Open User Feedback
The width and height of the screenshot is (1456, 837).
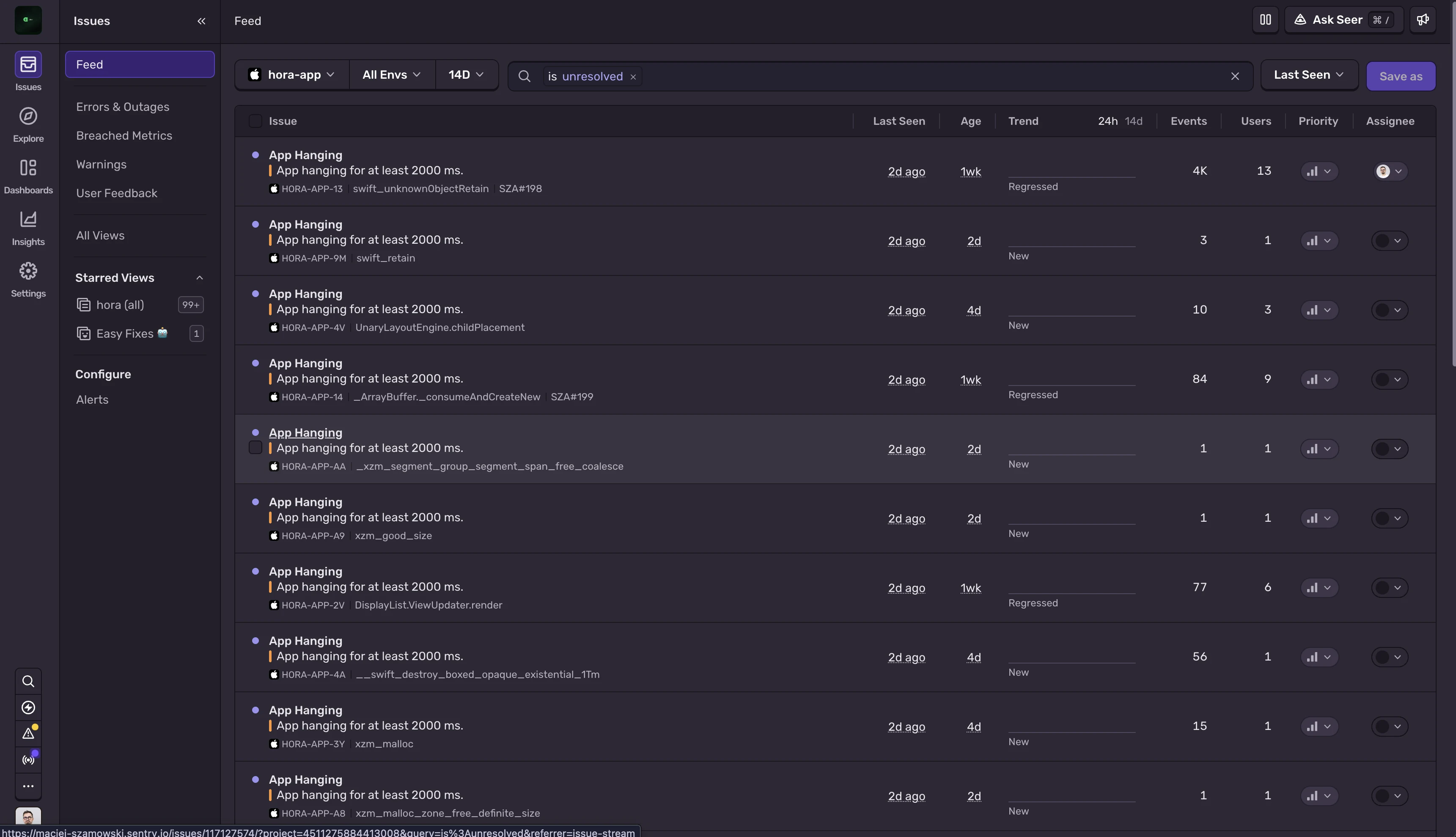point(117,193)
